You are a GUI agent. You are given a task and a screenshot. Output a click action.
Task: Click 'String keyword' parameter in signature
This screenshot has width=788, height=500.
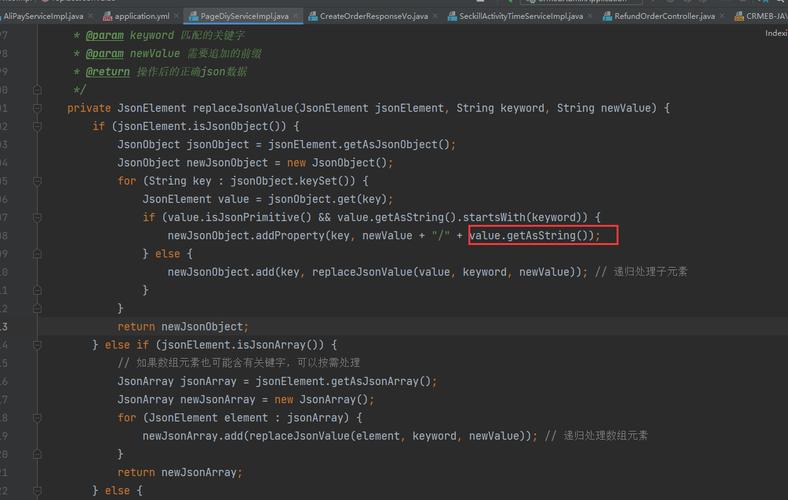pyautogui.click(x=500, y=108)
